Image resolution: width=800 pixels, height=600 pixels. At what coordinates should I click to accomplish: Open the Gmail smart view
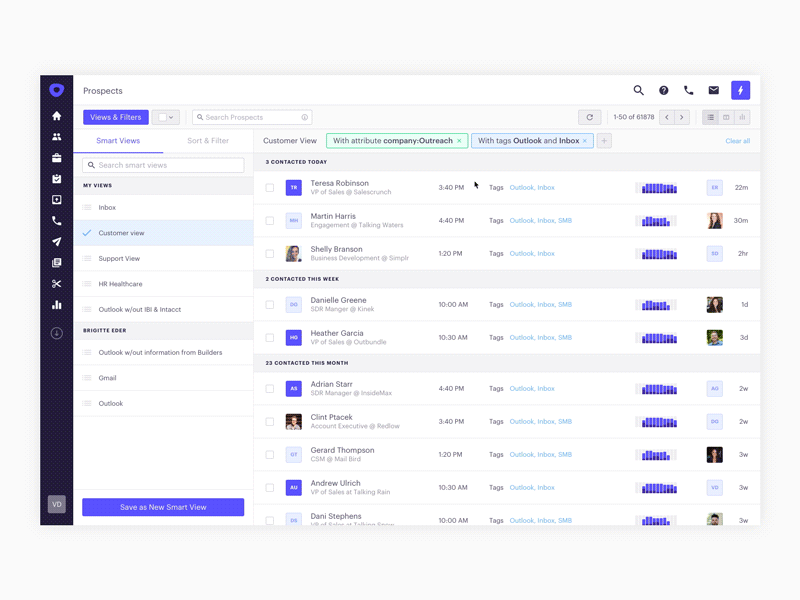[x=163, y=378]
